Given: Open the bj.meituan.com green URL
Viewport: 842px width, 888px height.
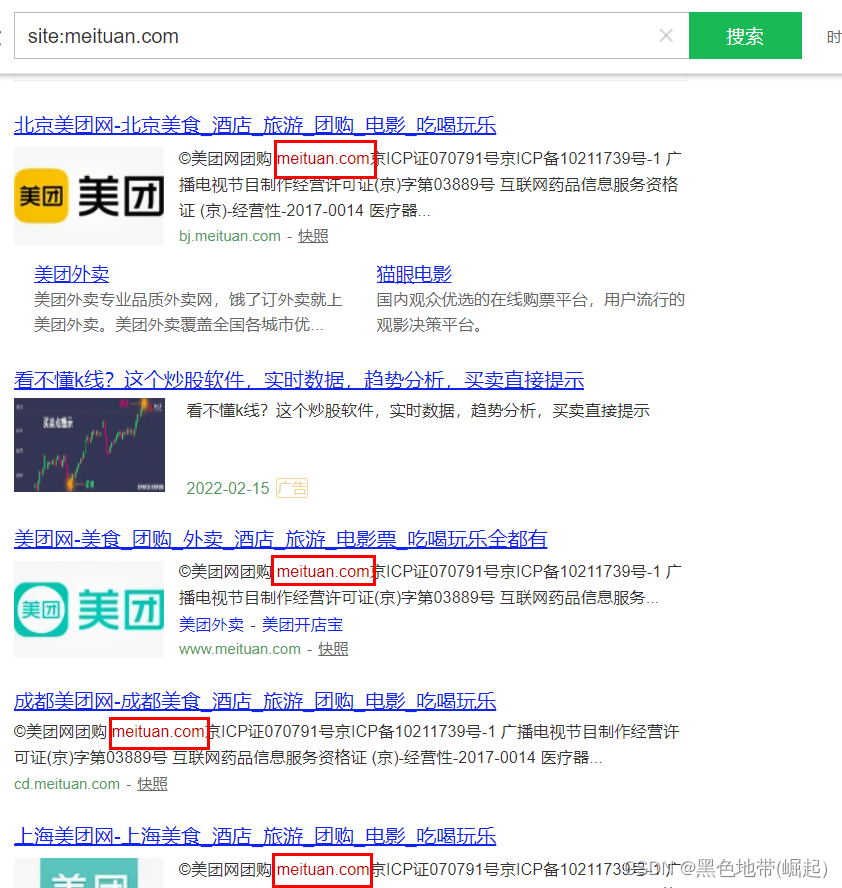Looking at the screenshot, I should pos(230,236).
